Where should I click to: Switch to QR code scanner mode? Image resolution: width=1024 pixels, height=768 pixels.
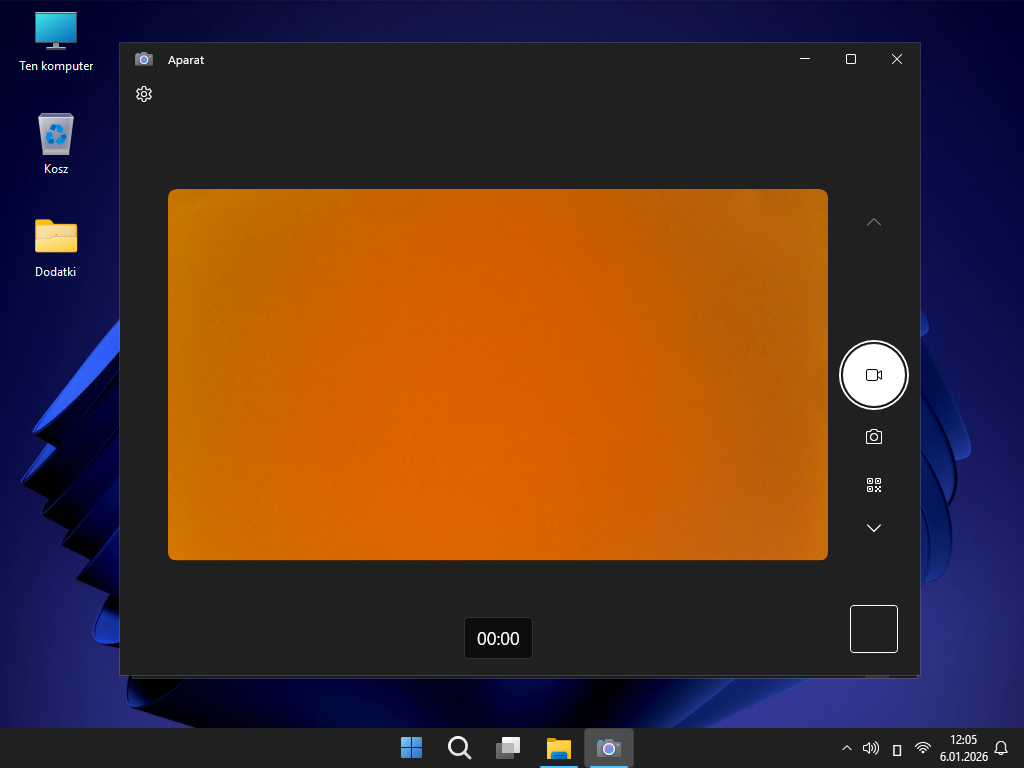873,485
